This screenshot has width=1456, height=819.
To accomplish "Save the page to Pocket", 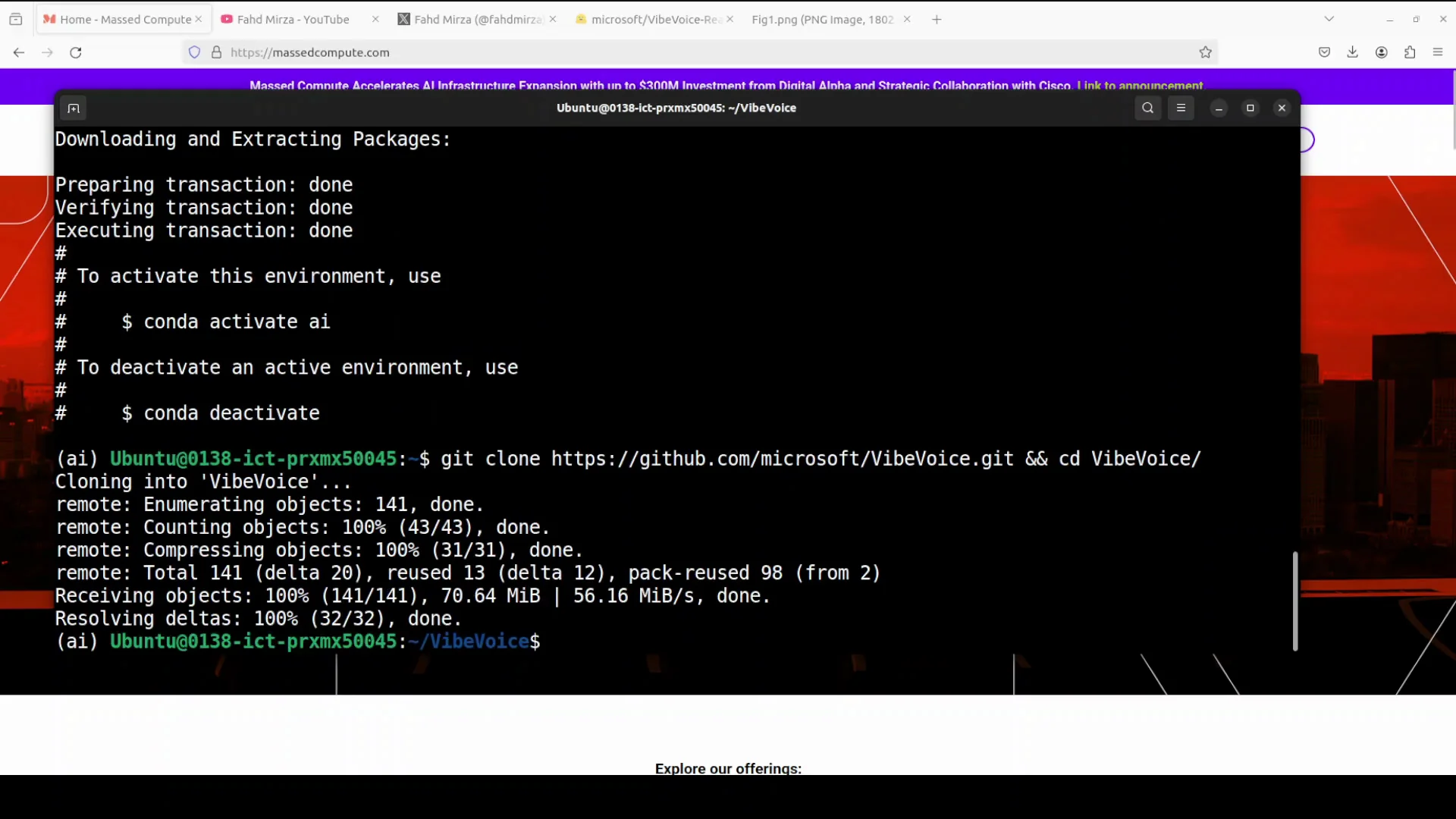I will (x=1325, y=52).
